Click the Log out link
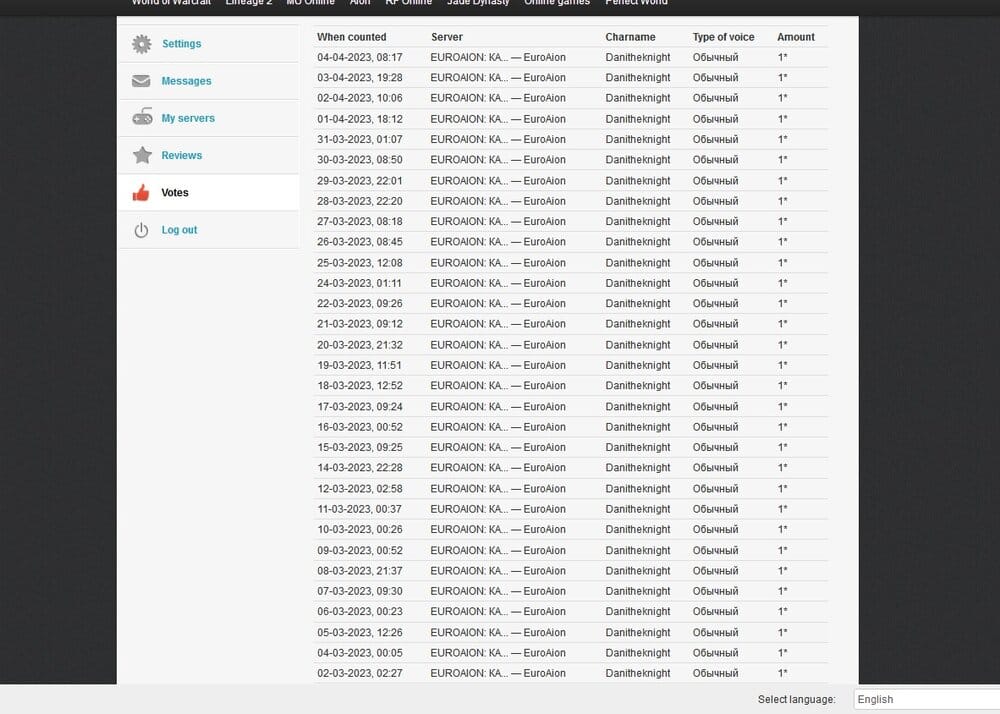The image size is (1000, 714). (179, 230)
